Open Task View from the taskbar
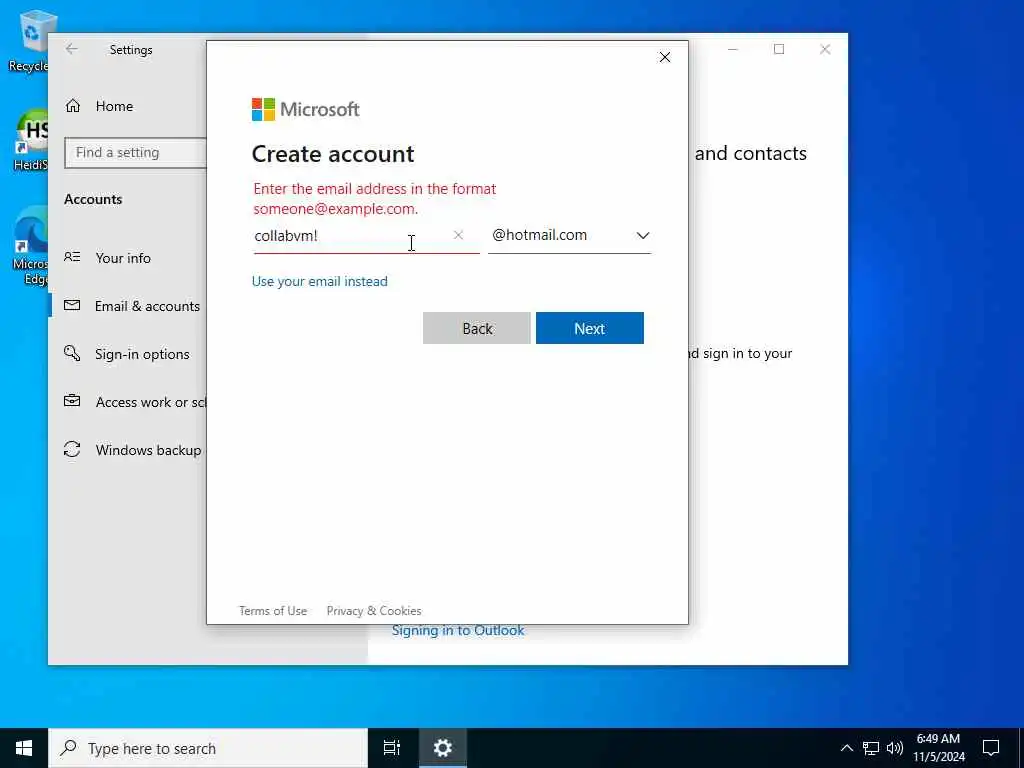 392,748
